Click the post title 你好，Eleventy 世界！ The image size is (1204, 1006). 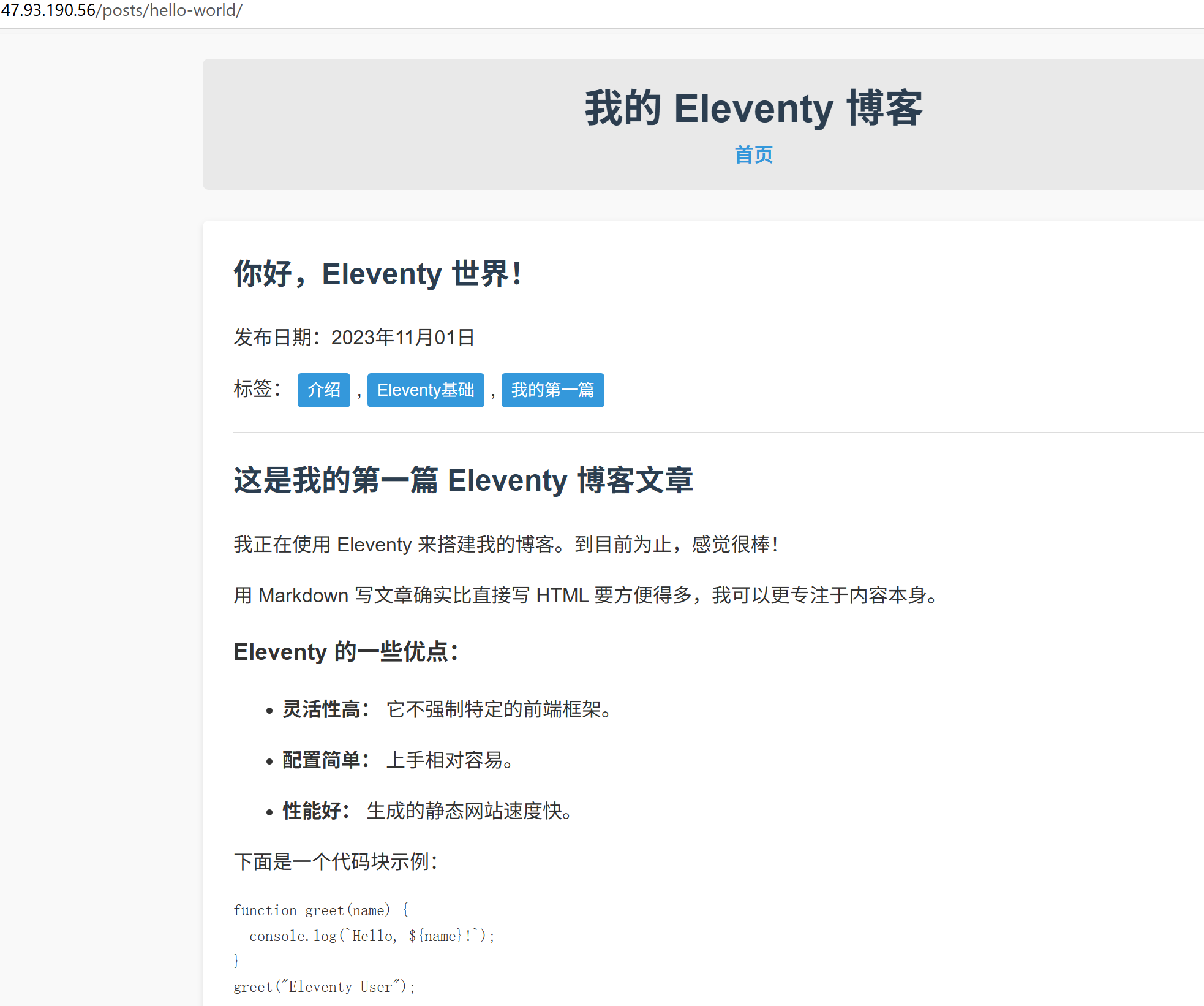tap(378, 273)
